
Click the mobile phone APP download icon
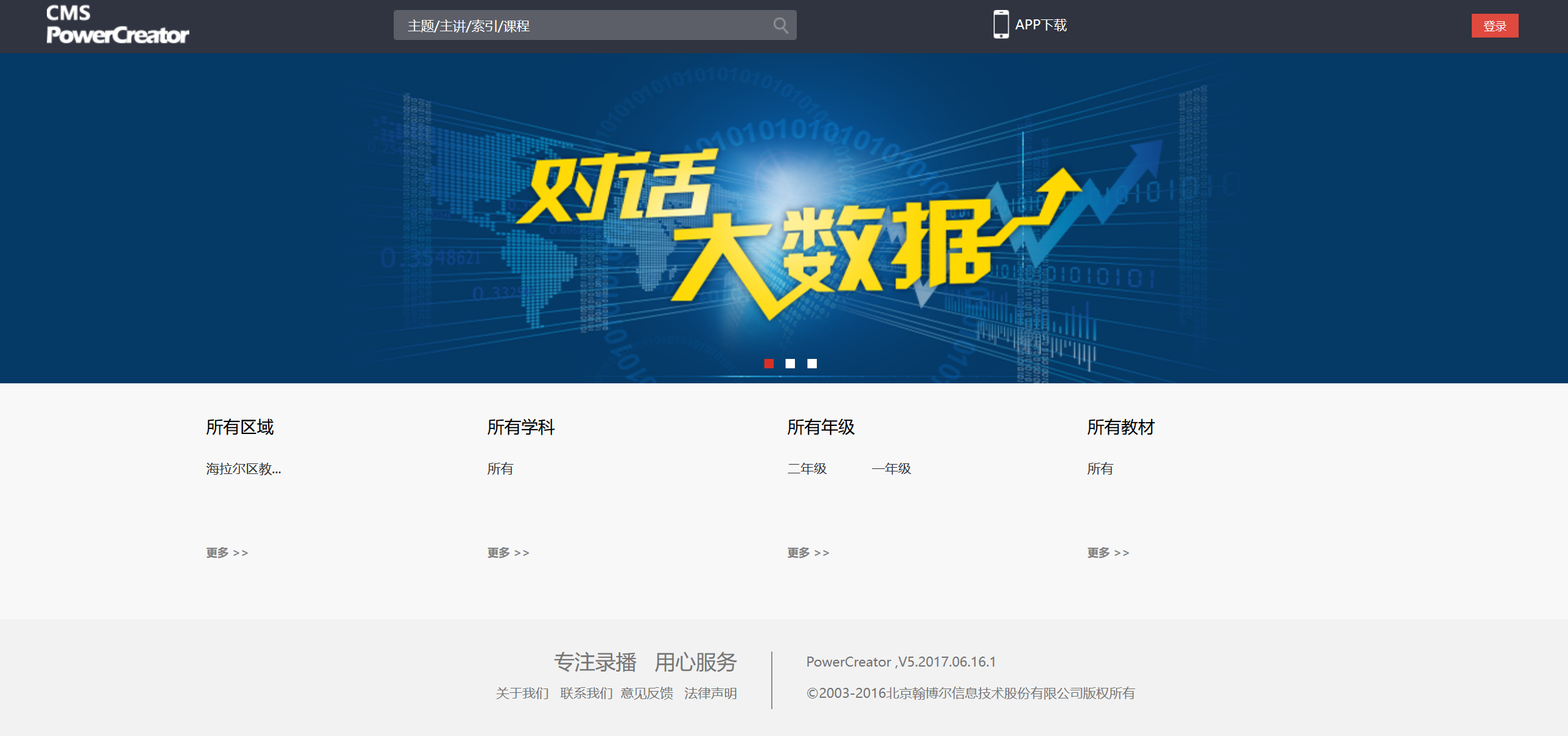click(x=1001, y=25)
